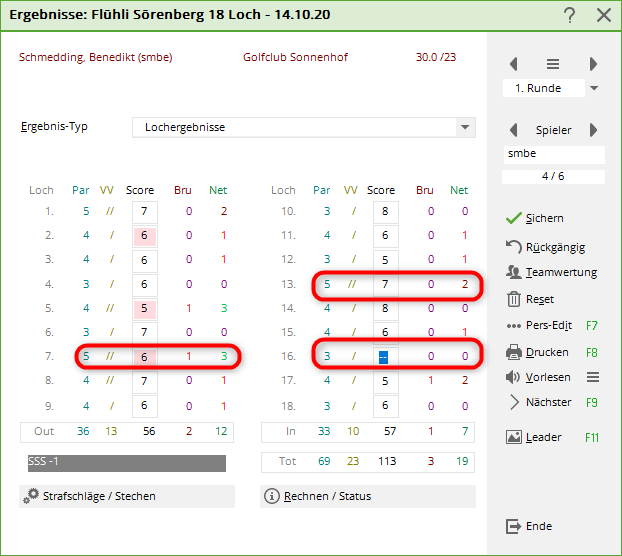Click the Rückgängig undo arrow icon
Viewport: 622px width, 556px height.
(514, 246)
